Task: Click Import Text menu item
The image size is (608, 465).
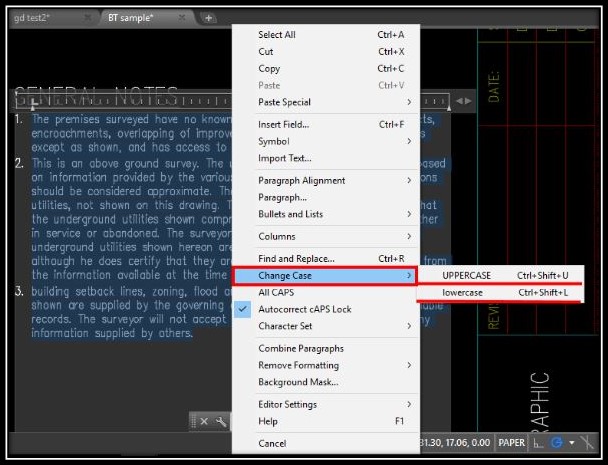Action: click(326, 158)
